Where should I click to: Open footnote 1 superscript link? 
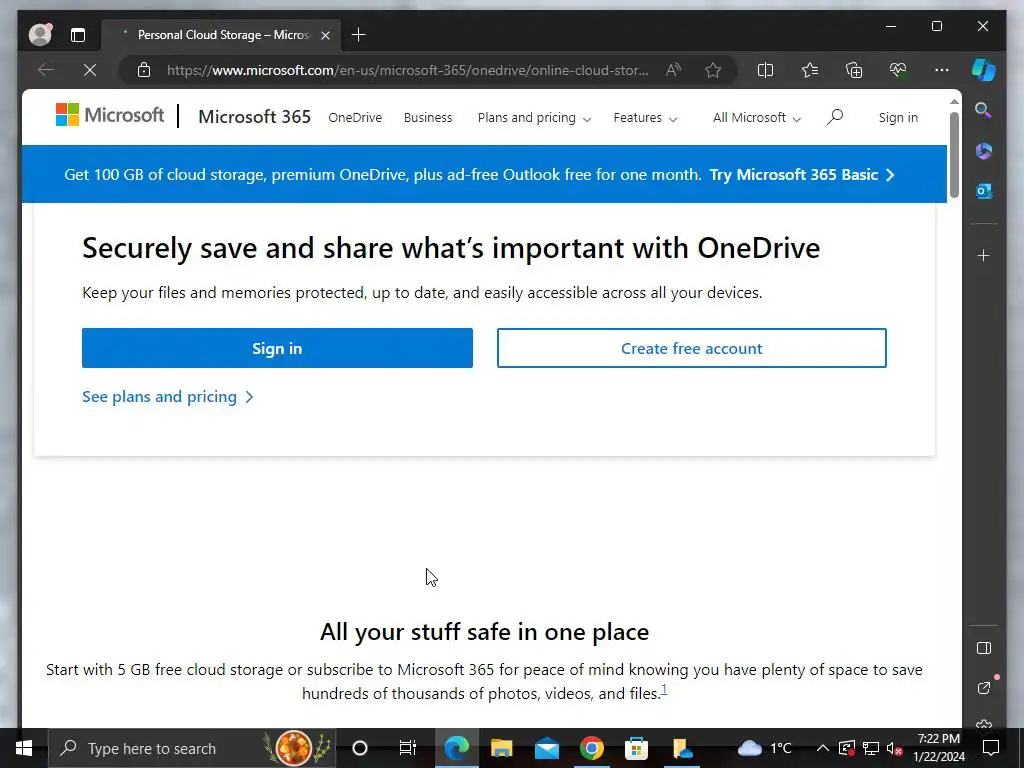(664, 689)
